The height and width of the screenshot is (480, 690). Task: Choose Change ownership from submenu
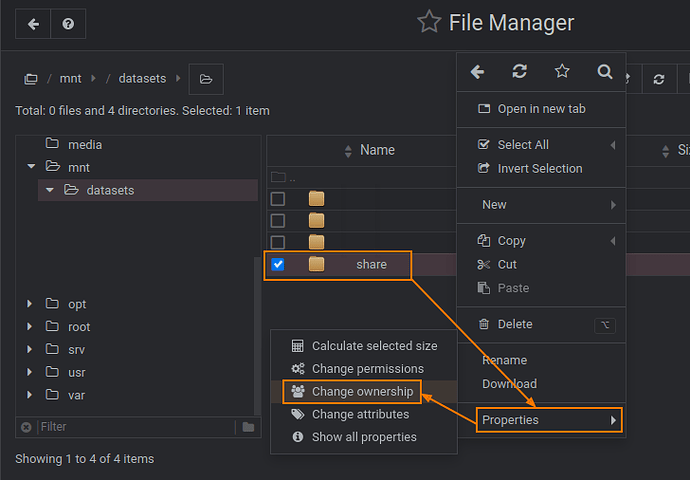tap(361, 392)
